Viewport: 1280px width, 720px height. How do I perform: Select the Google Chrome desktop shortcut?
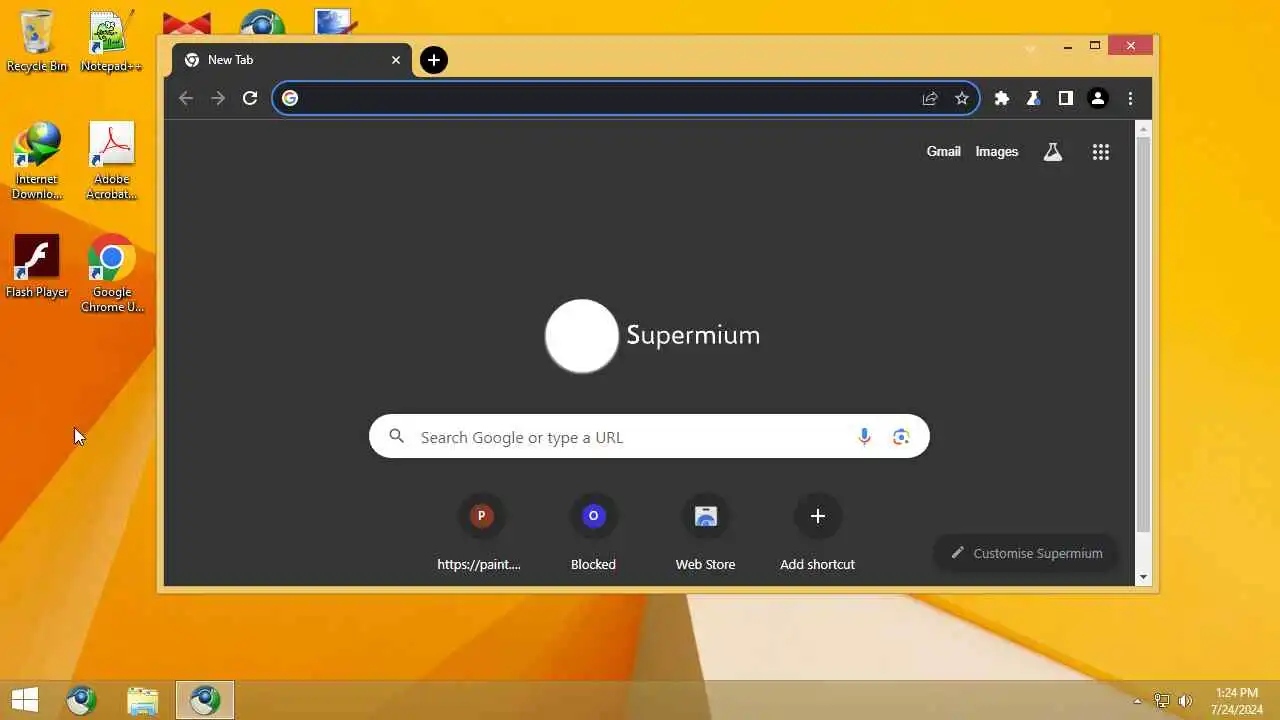click(x=112, y=273)
